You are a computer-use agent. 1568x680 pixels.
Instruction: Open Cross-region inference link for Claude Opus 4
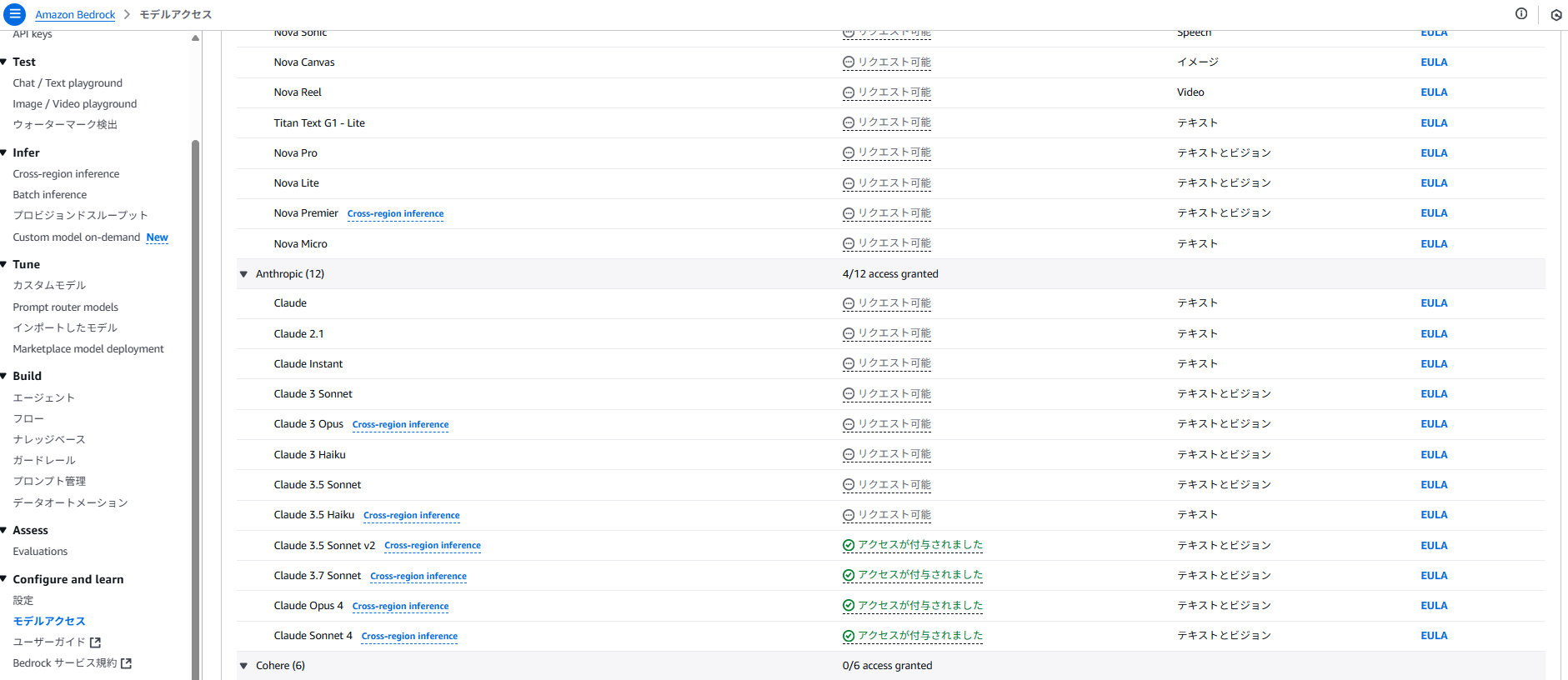pos(400,607)
